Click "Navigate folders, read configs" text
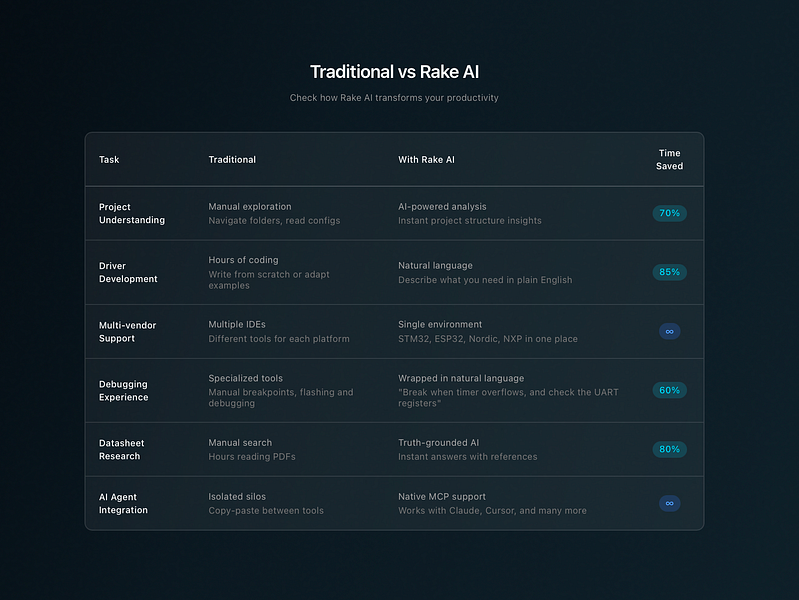This screenshot has width=799, height=600. [x=274, y=221]
